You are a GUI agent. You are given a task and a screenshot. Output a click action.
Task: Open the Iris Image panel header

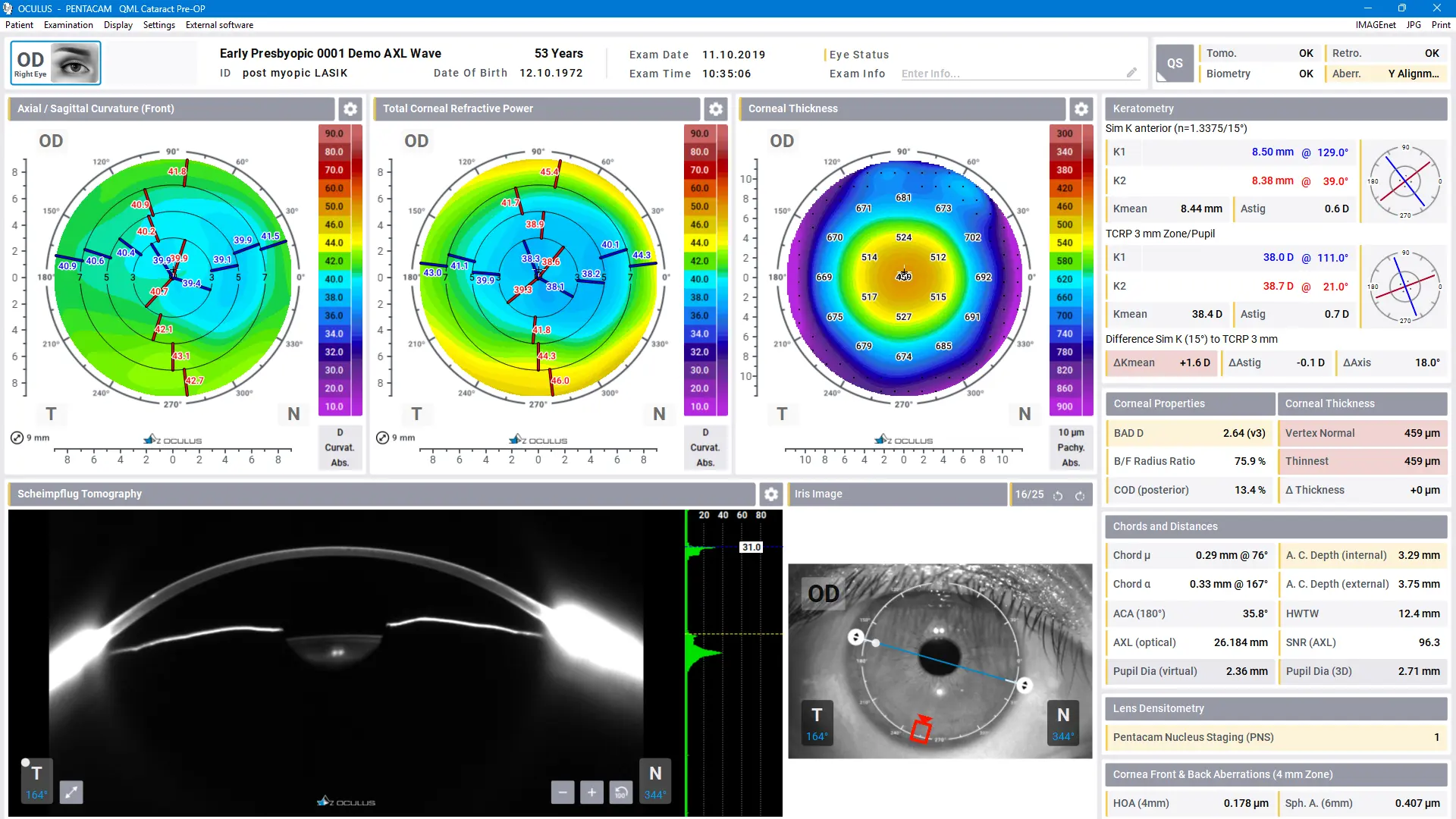898,494
